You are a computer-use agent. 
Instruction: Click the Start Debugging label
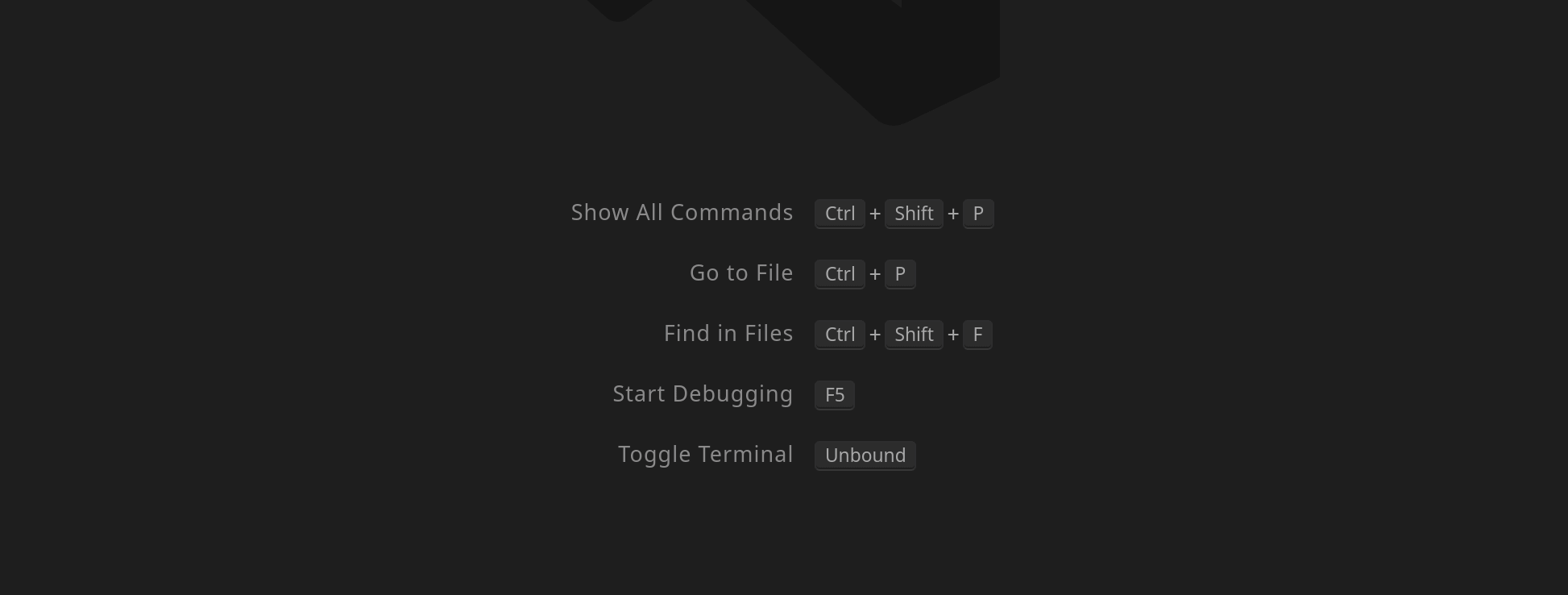pyautogui.click(x=703, y=394)
